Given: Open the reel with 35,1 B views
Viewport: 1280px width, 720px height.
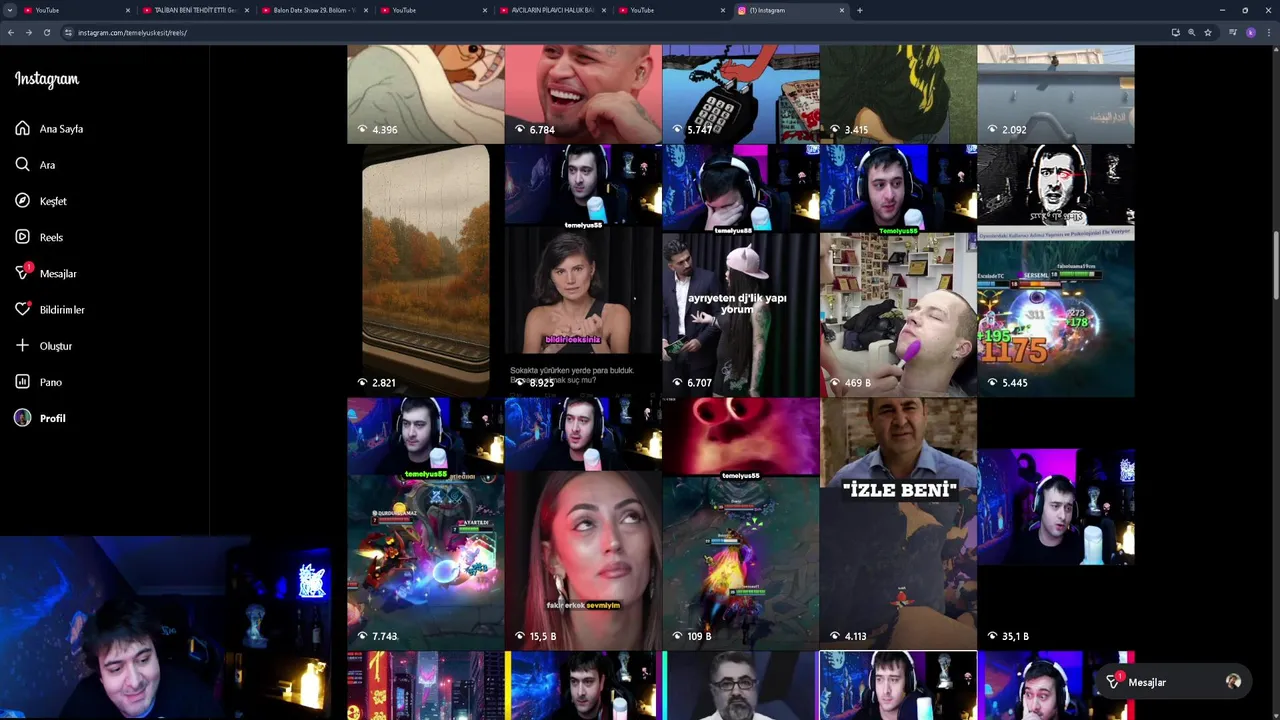Looking at the screenshot, I should 1056,524.
